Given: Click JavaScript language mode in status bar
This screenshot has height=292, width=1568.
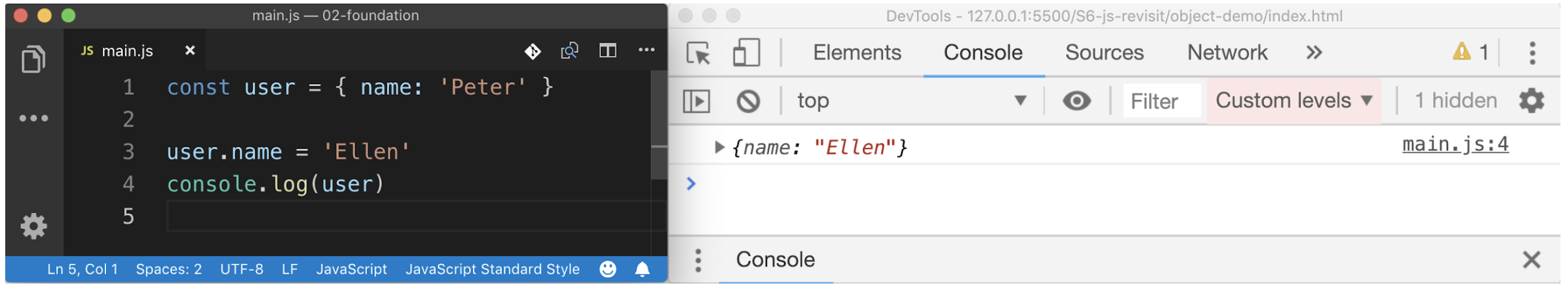Looking at the screenshot, I should coord(351,269).
